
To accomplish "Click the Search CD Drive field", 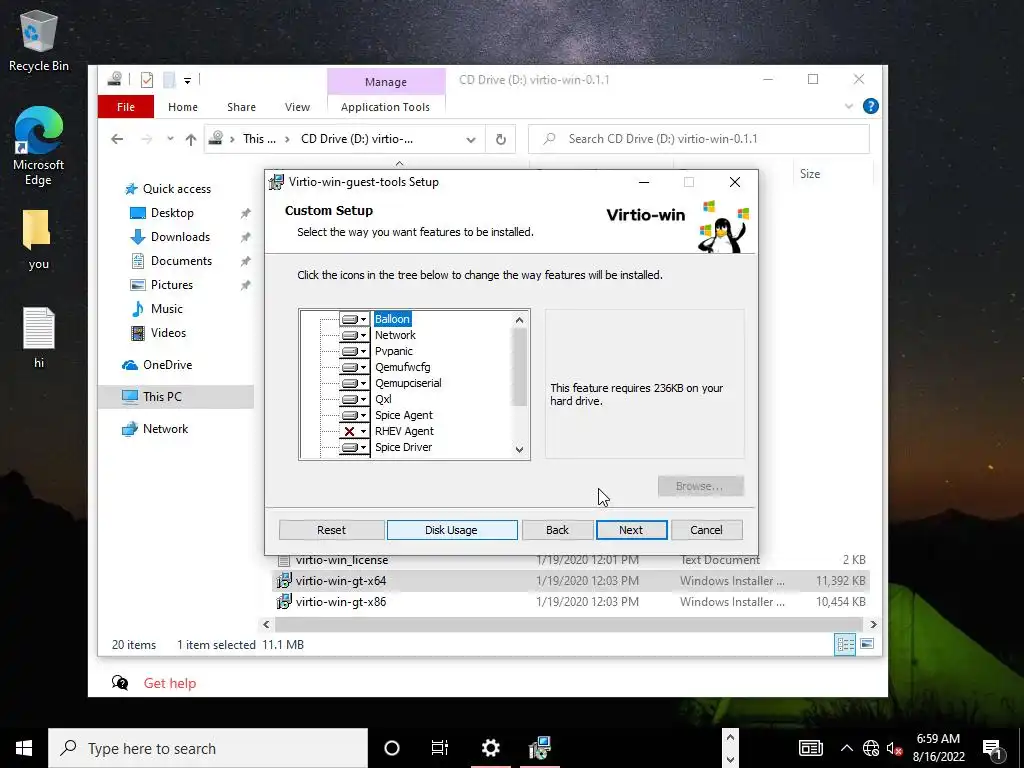I will point(699,139).
